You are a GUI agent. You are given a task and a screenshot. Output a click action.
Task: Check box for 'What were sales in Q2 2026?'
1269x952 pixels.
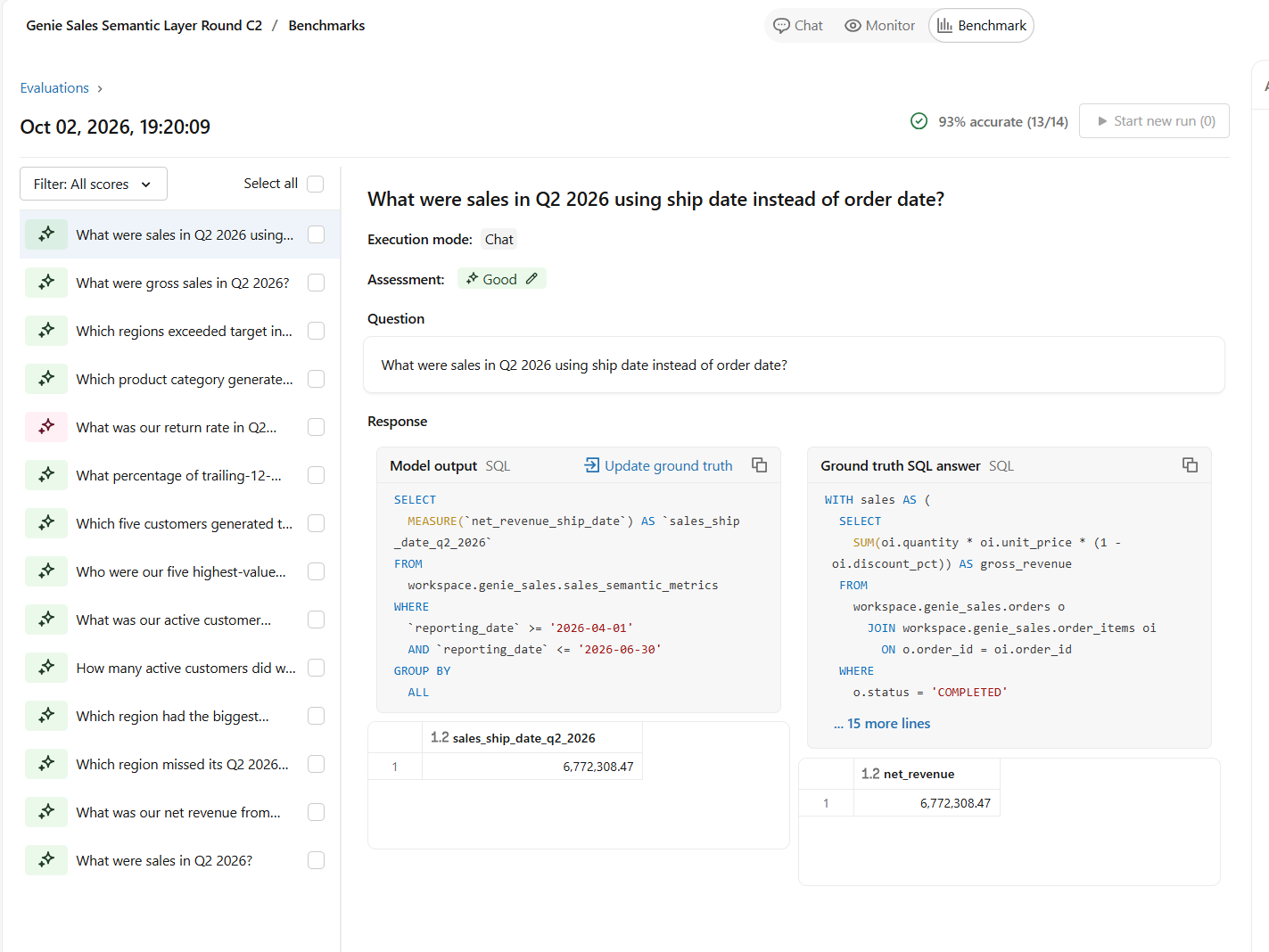(316, 860)
